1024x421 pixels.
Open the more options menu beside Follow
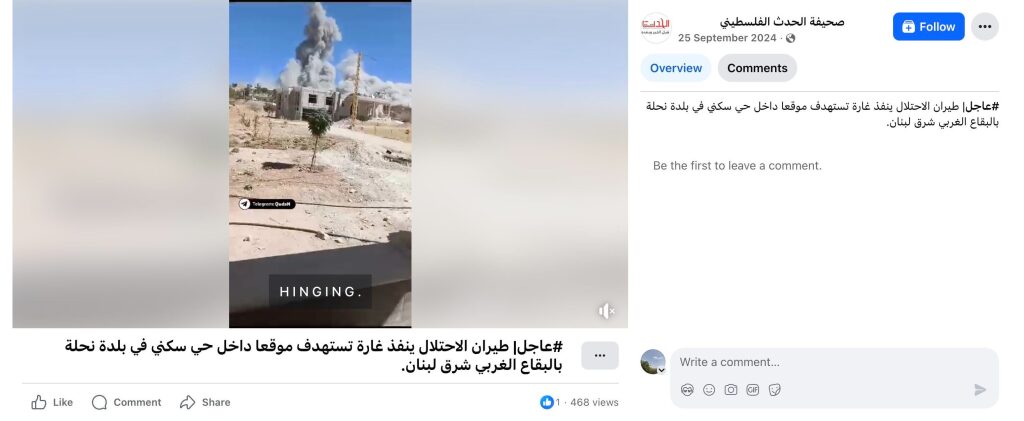[x=985, y=27]
